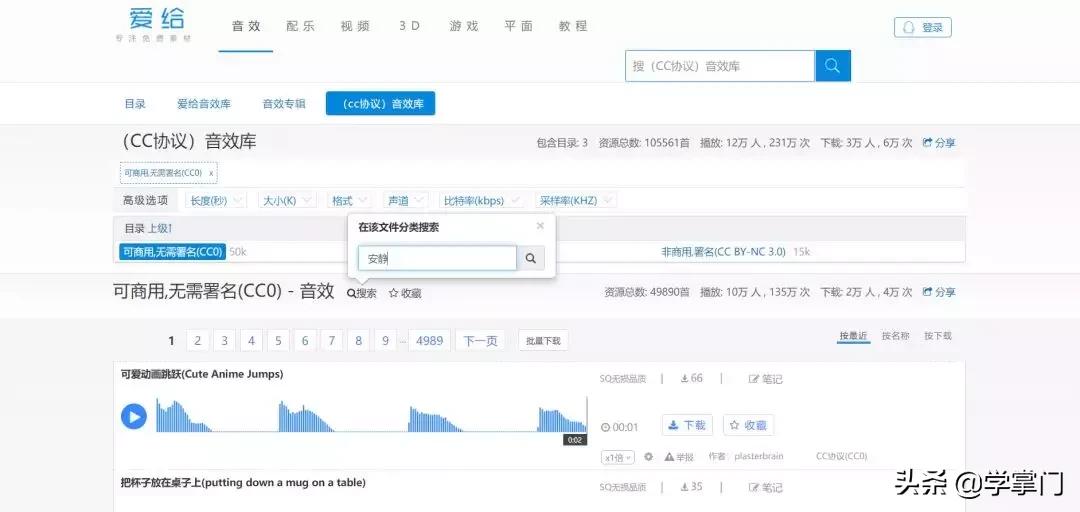Open 笔记 notes for Cute Anime Jumps

pyautogui.click(x=765, y=378)
